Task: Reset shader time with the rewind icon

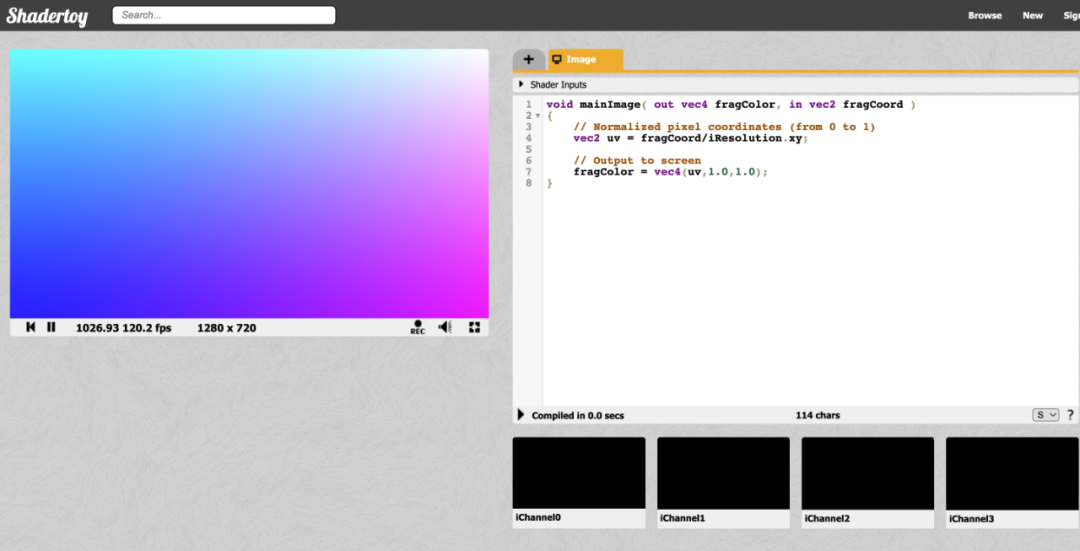Action: pos(31,327)
